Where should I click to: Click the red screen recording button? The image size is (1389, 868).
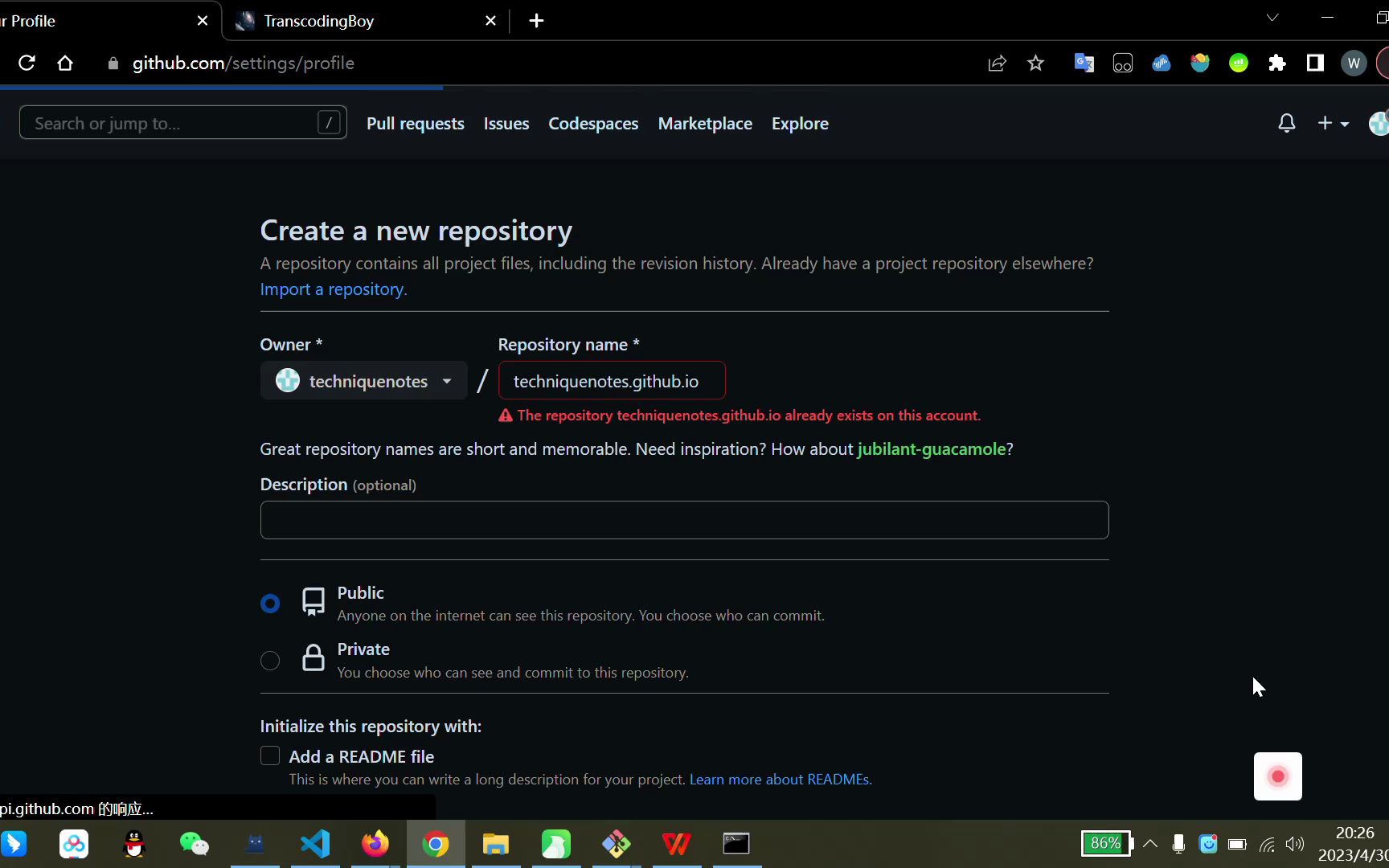(1278, 776)
